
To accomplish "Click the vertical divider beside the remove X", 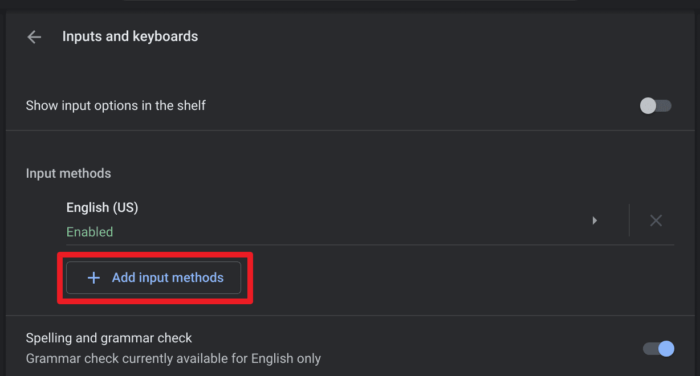I will [x=629, y=220].
